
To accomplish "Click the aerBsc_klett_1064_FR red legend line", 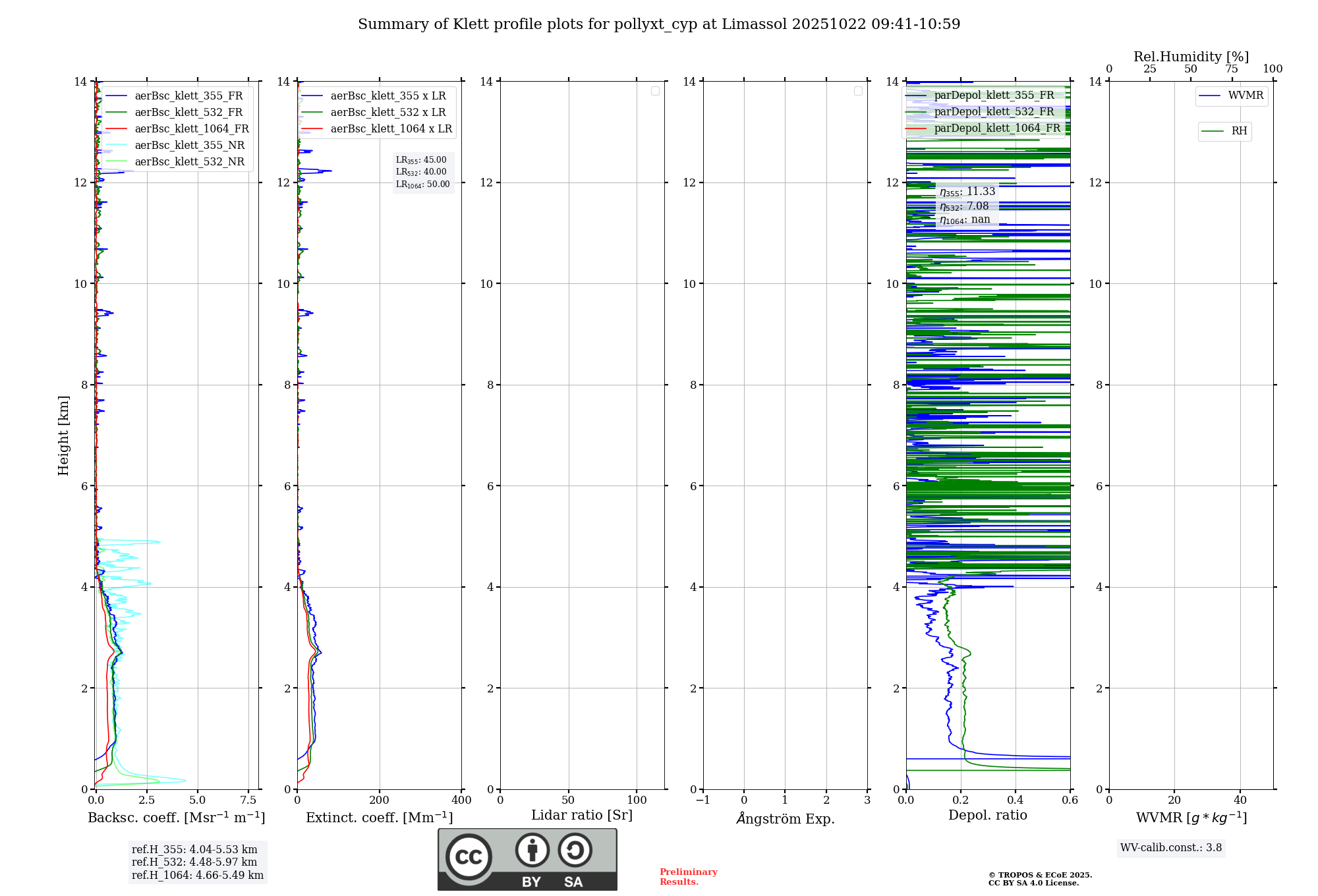I will click(x=116, y=129).
